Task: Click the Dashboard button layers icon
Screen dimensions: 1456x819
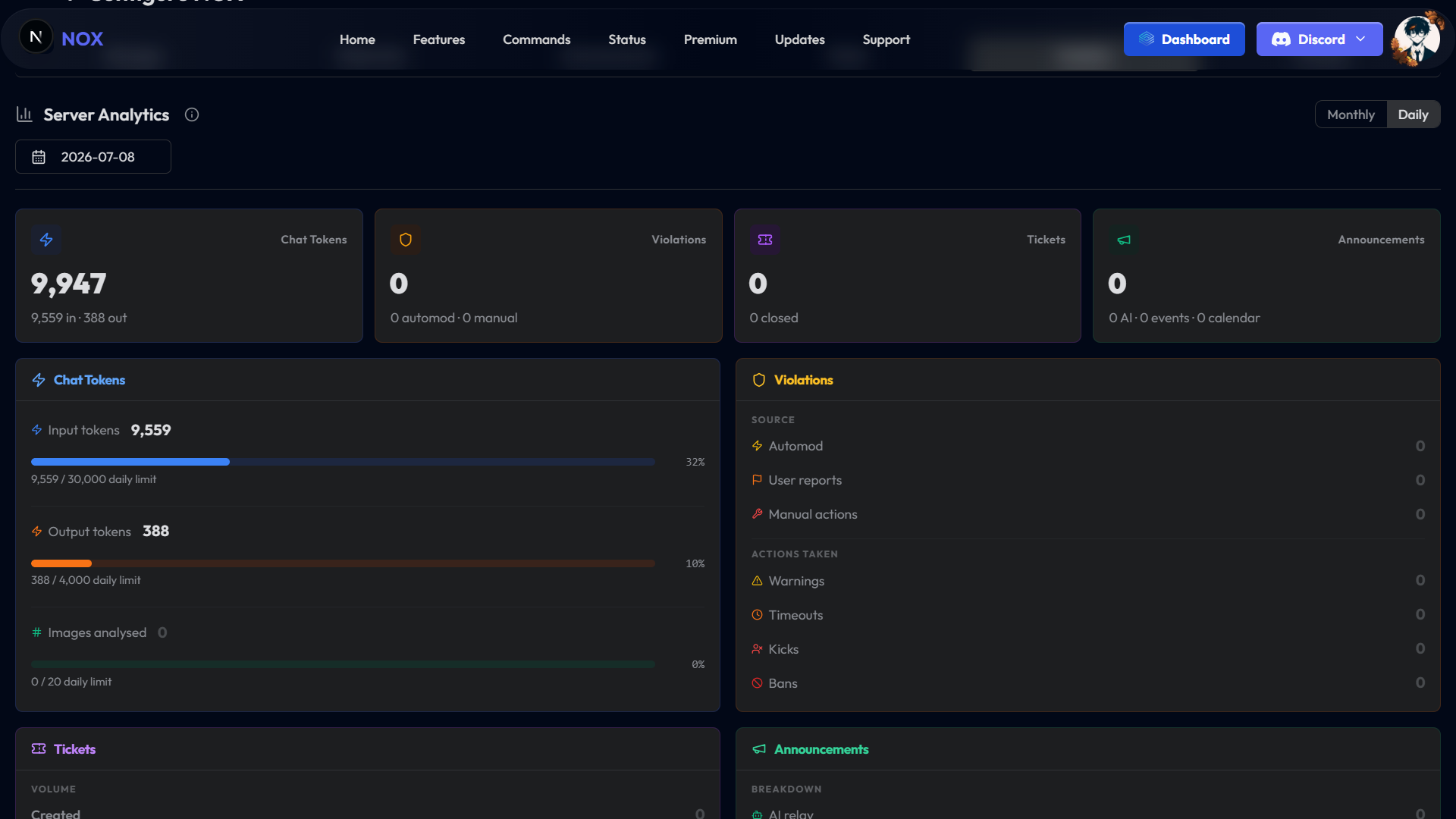Action: coord(1147,39)
